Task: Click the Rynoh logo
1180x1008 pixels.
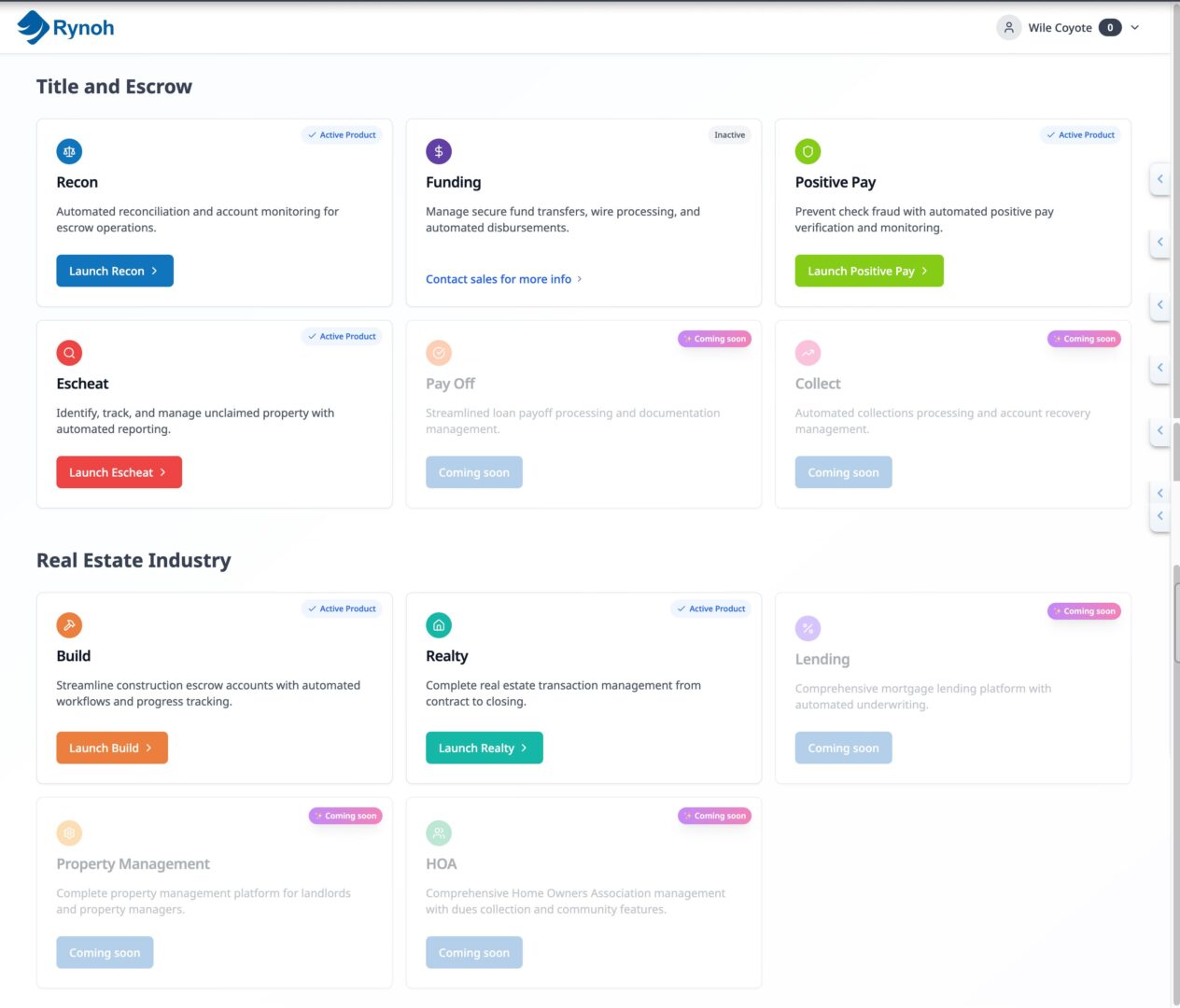Action: [x=65, y=28]
